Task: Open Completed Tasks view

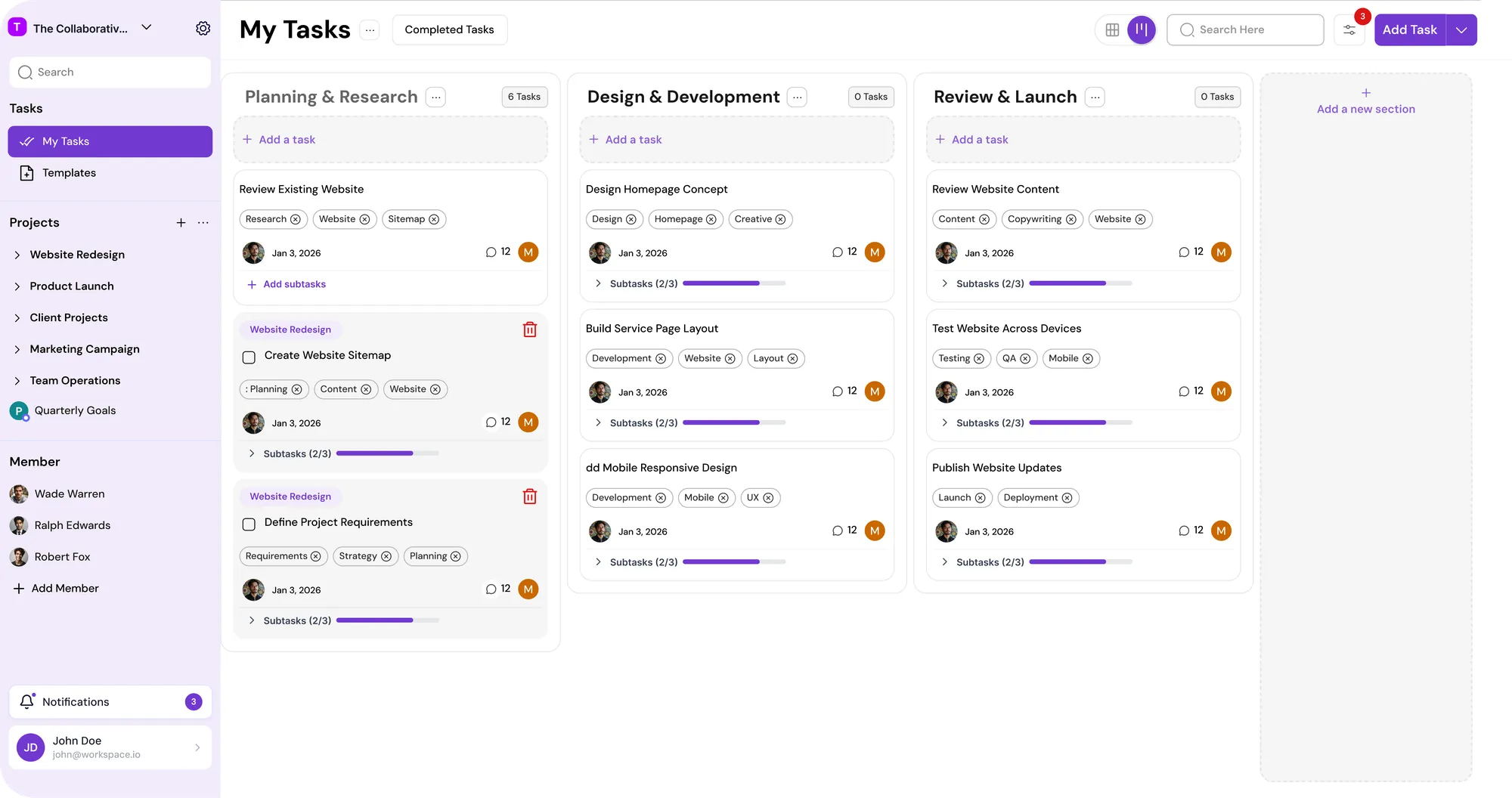Action: 449,29
